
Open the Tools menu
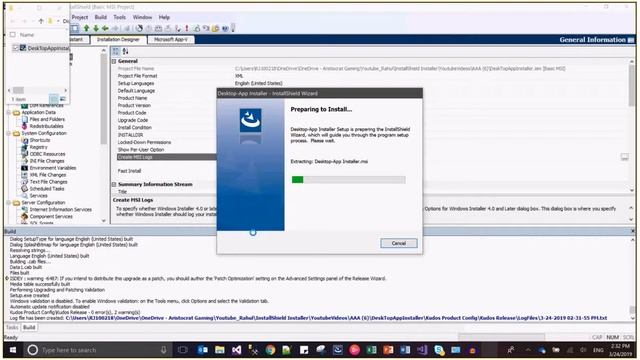coord(119,17)
